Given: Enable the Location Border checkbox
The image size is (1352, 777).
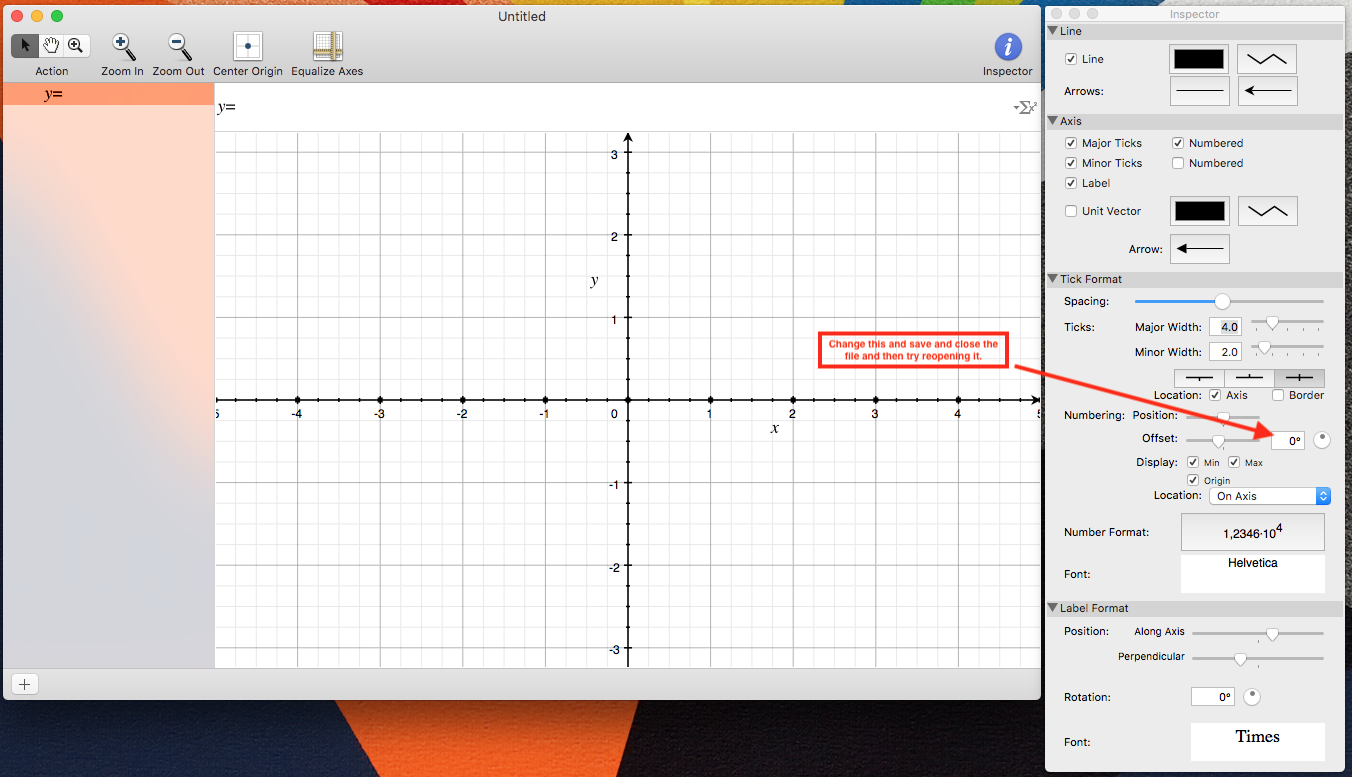Looking at the screenshot, I should pyautogui.click(x=1279, y=395).
